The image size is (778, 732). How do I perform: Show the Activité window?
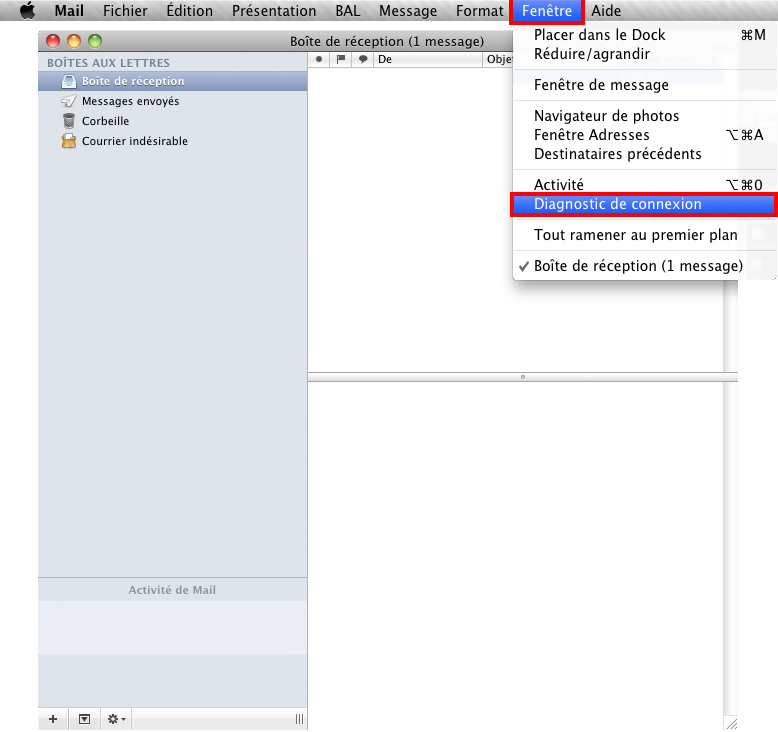(x=644, y=185)
